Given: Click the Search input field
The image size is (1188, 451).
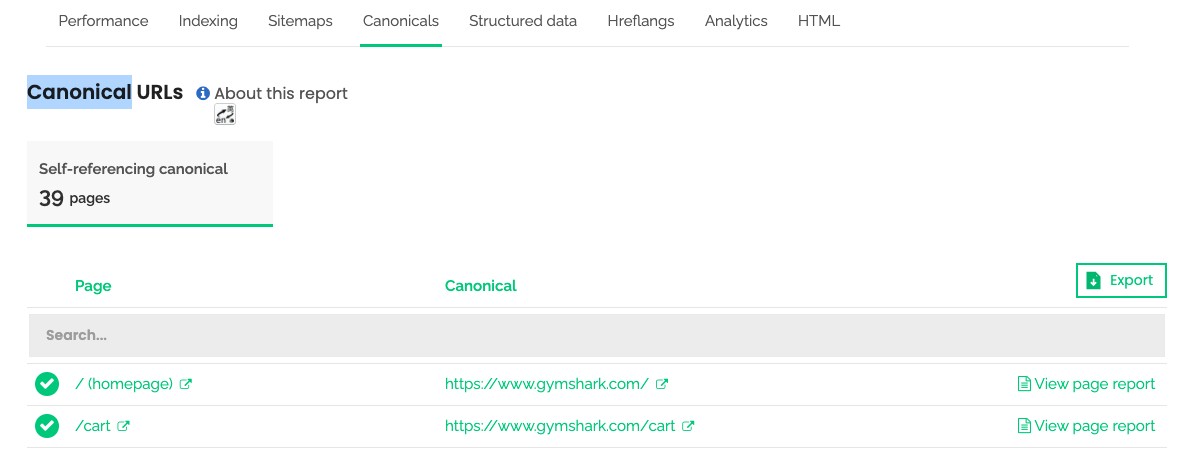Looking at the screenshot, I should [x=597, y=335].
